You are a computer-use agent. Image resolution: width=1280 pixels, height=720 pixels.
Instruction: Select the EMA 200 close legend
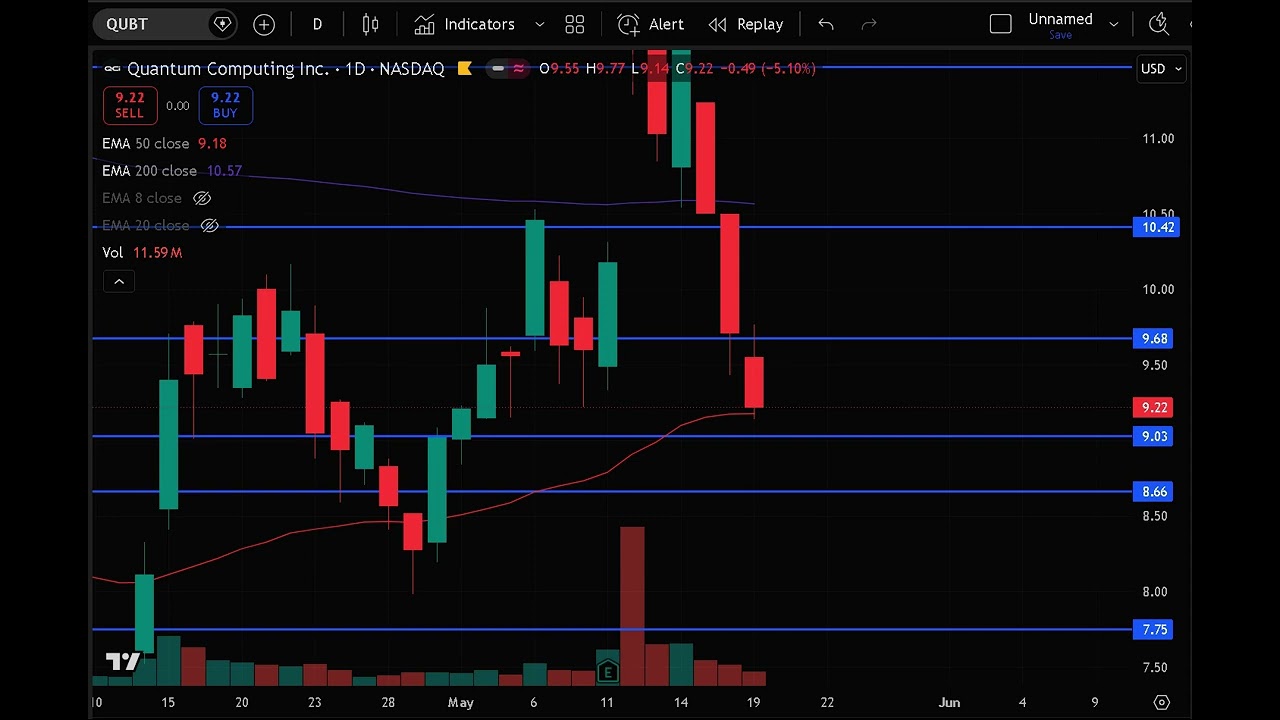point(149,171)
